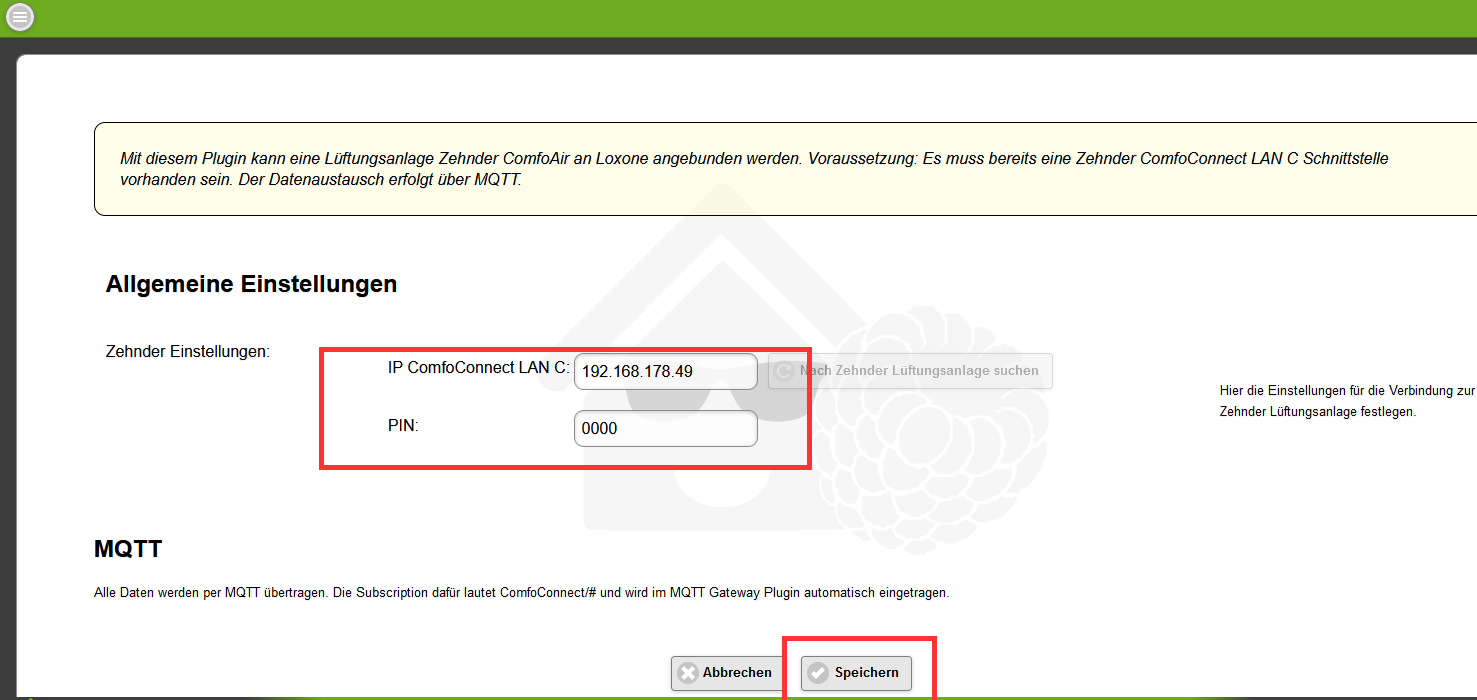Click the 'PIN:' label
Viewport: 1477px width, 700px height.
[403, 425]
